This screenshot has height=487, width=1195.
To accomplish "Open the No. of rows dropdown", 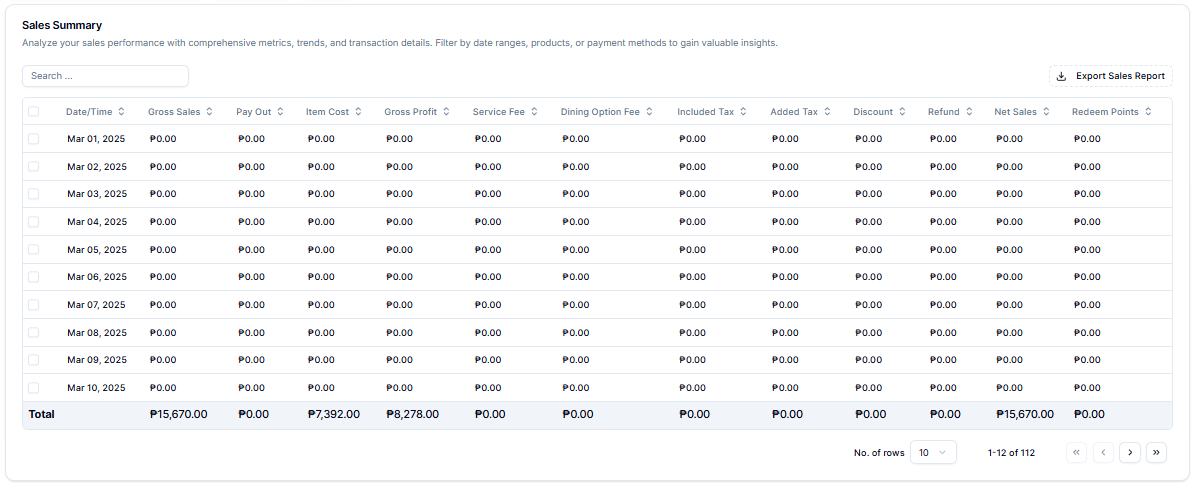I will point(933,453).
